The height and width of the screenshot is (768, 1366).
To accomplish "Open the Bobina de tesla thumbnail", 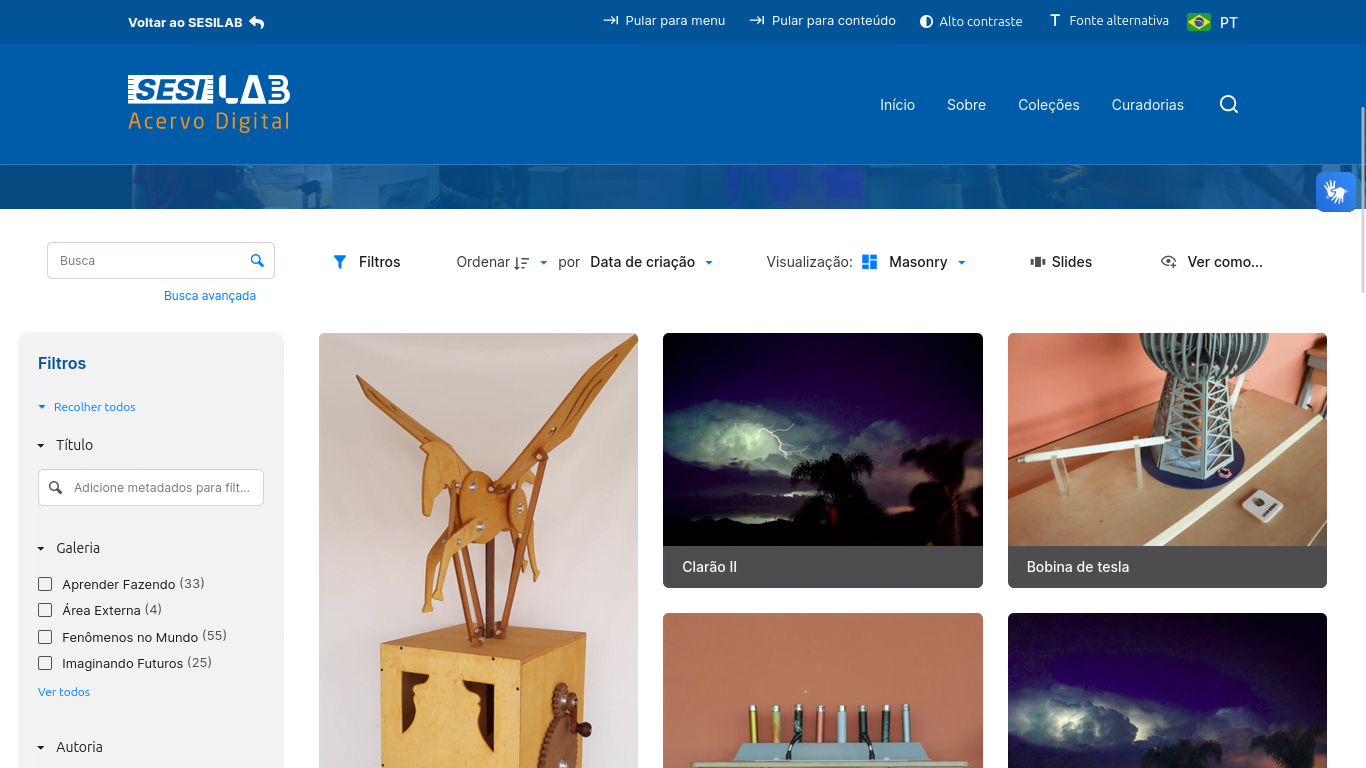I will (1167, 439).
